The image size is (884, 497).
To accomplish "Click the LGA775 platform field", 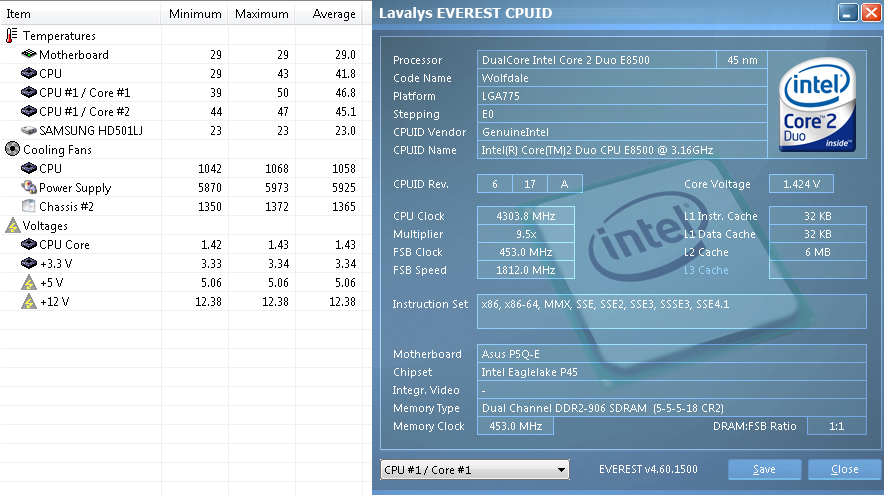I will tap(622, 96).
